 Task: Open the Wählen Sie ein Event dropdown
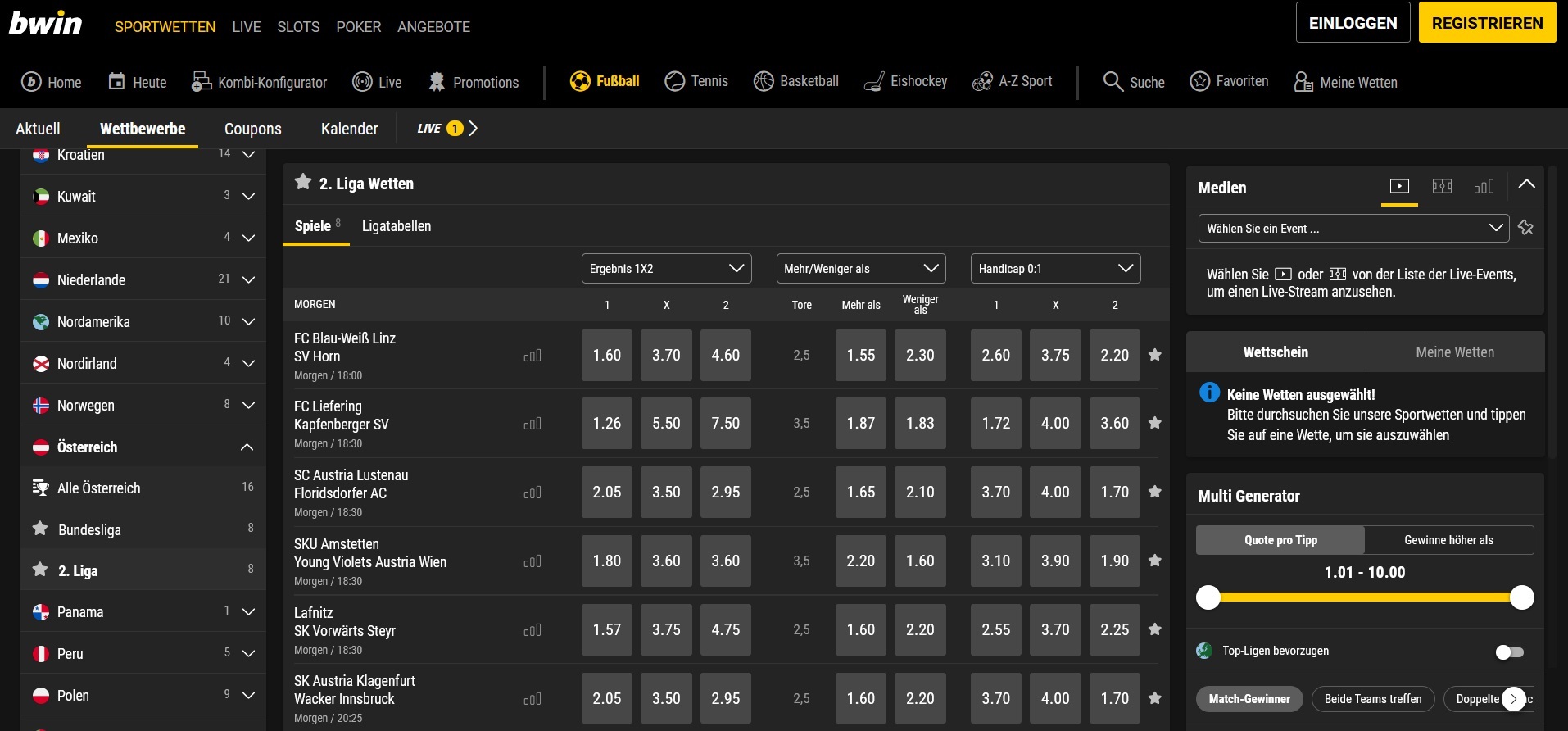point(1353,229)
